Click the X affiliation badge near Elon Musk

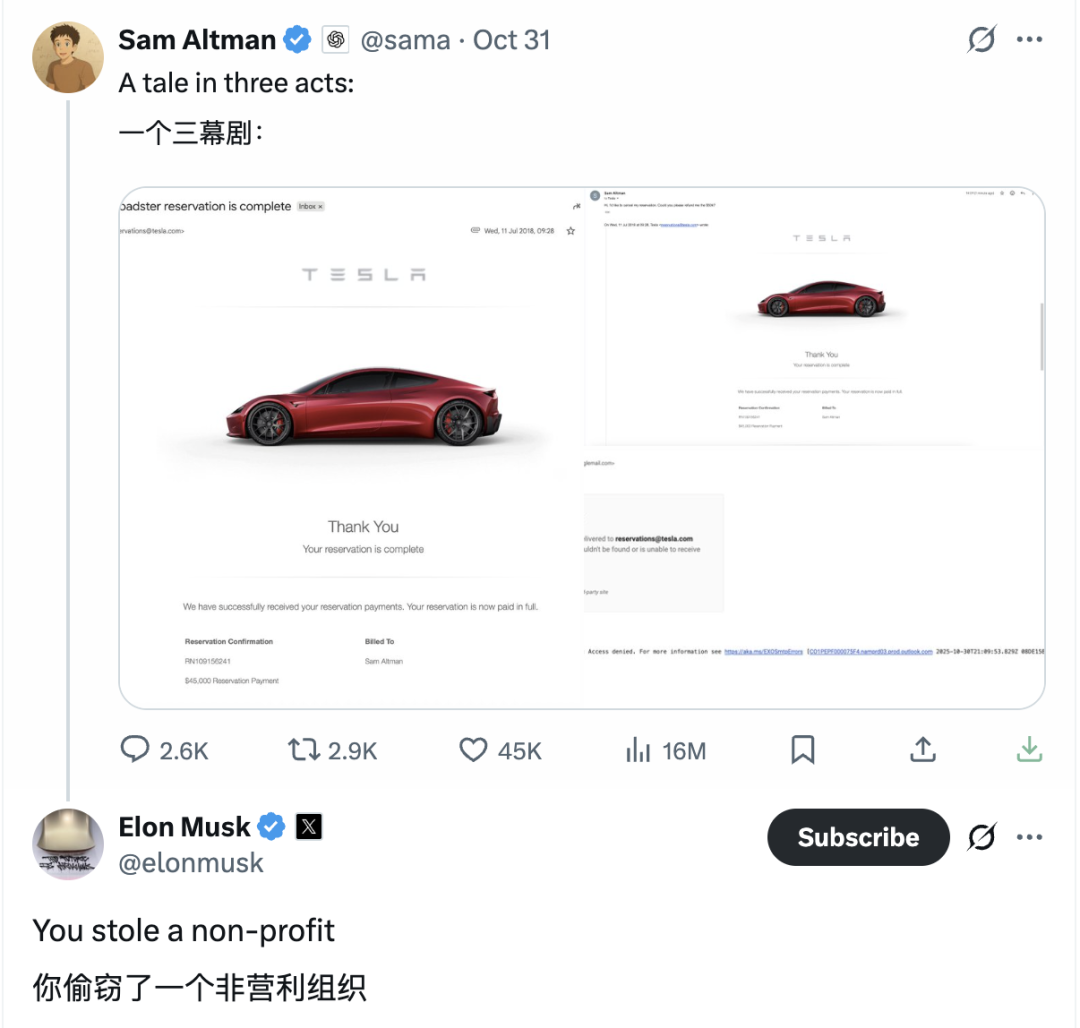coord(309,827)
